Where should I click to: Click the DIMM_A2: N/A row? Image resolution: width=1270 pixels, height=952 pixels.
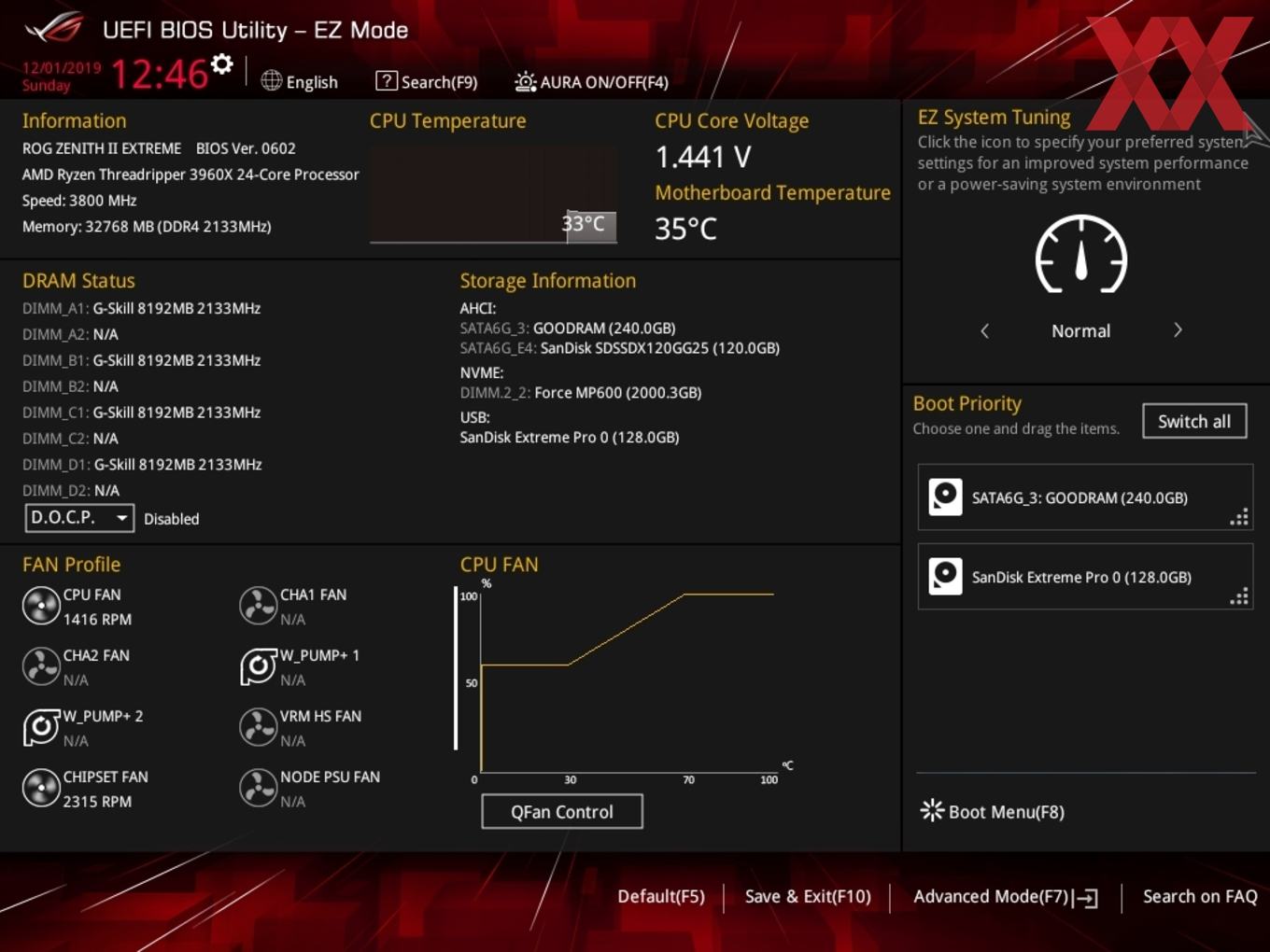coord(70,334)
